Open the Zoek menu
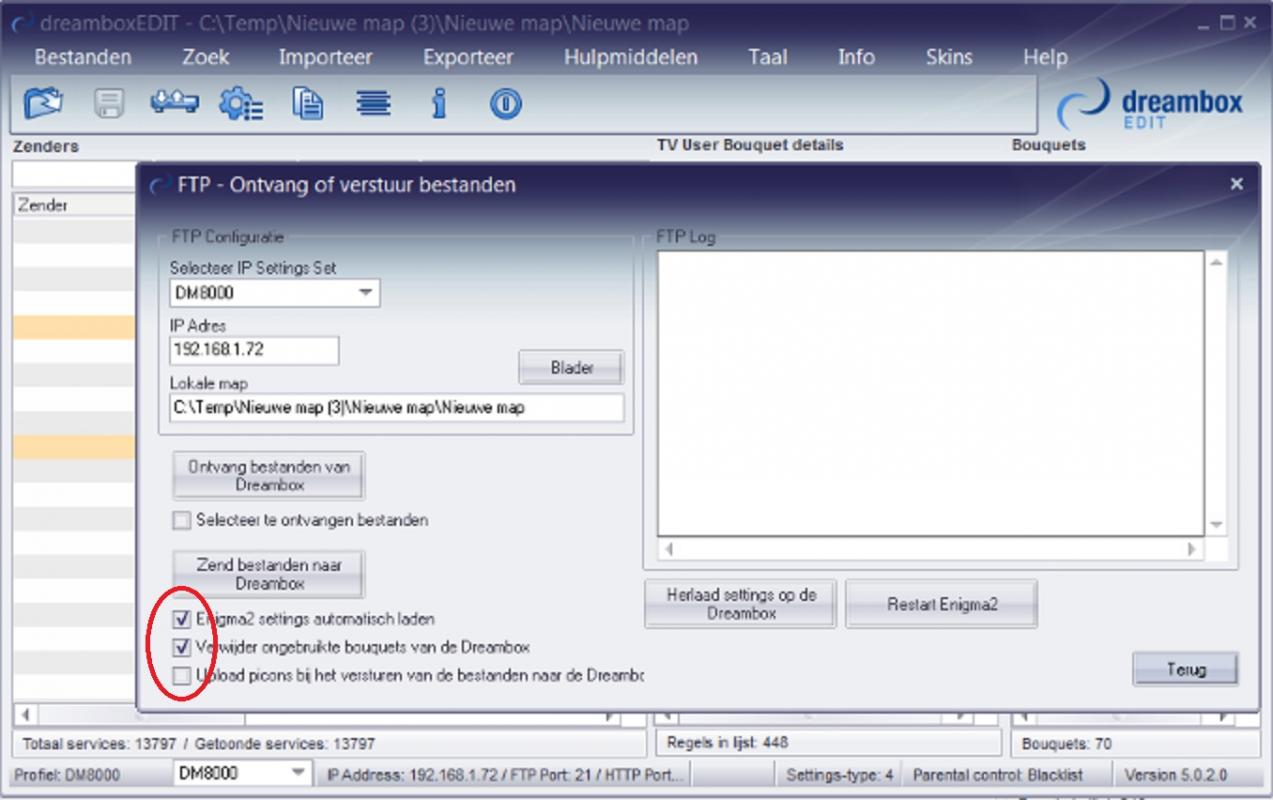 [x=205, y=57]
